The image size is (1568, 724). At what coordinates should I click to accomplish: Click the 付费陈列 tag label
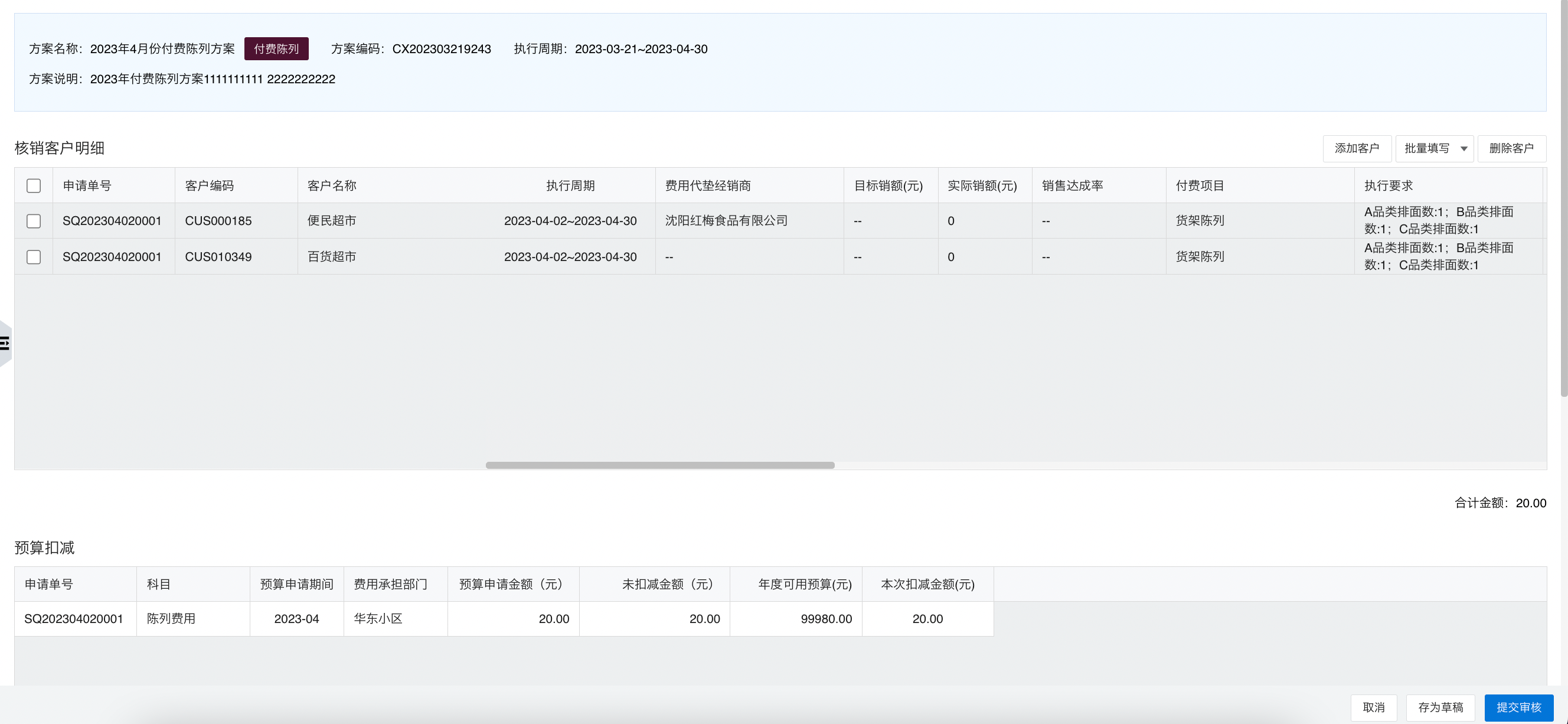tap(276, 48)
